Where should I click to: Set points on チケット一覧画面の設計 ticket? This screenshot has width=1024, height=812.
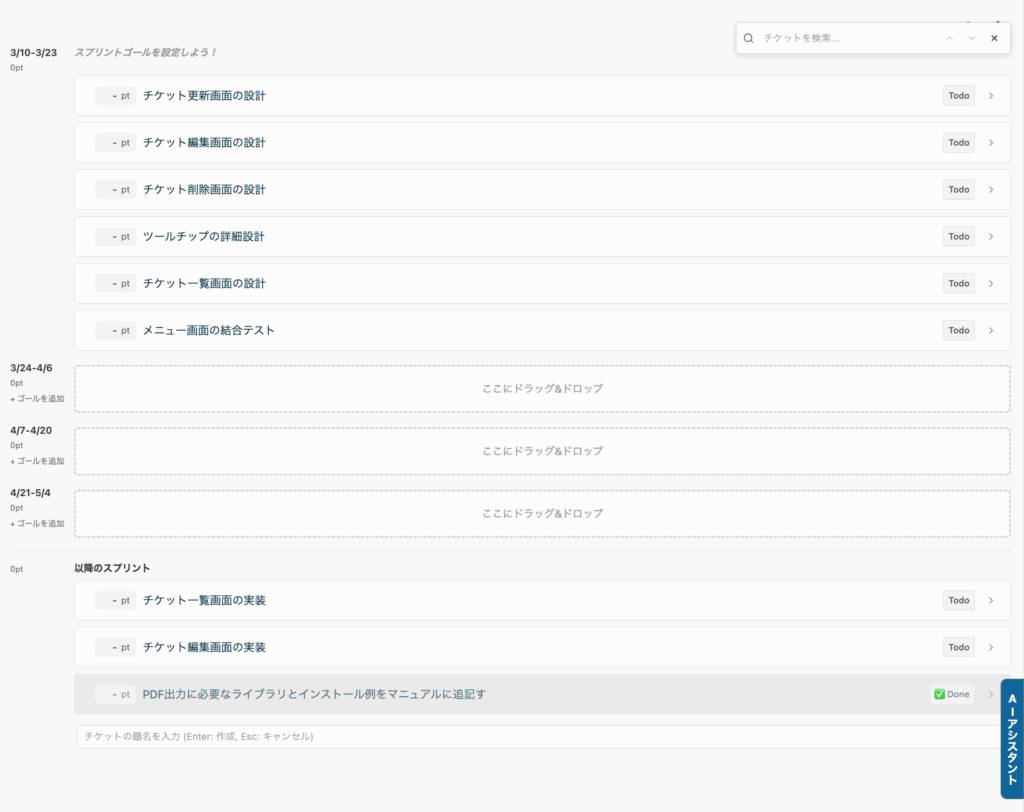(x=116, y=284)
